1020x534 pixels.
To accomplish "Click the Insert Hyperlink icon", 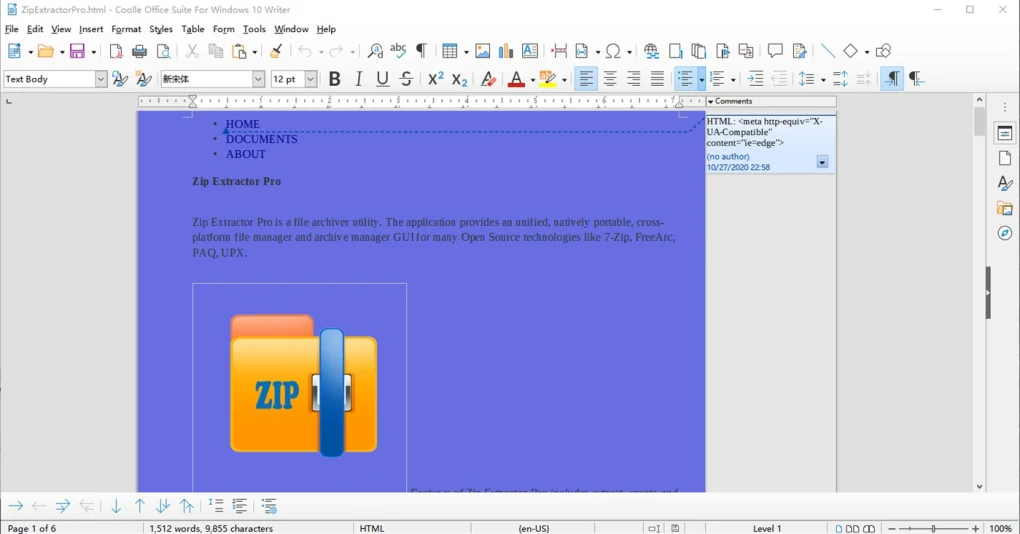I will pos(651,51).
